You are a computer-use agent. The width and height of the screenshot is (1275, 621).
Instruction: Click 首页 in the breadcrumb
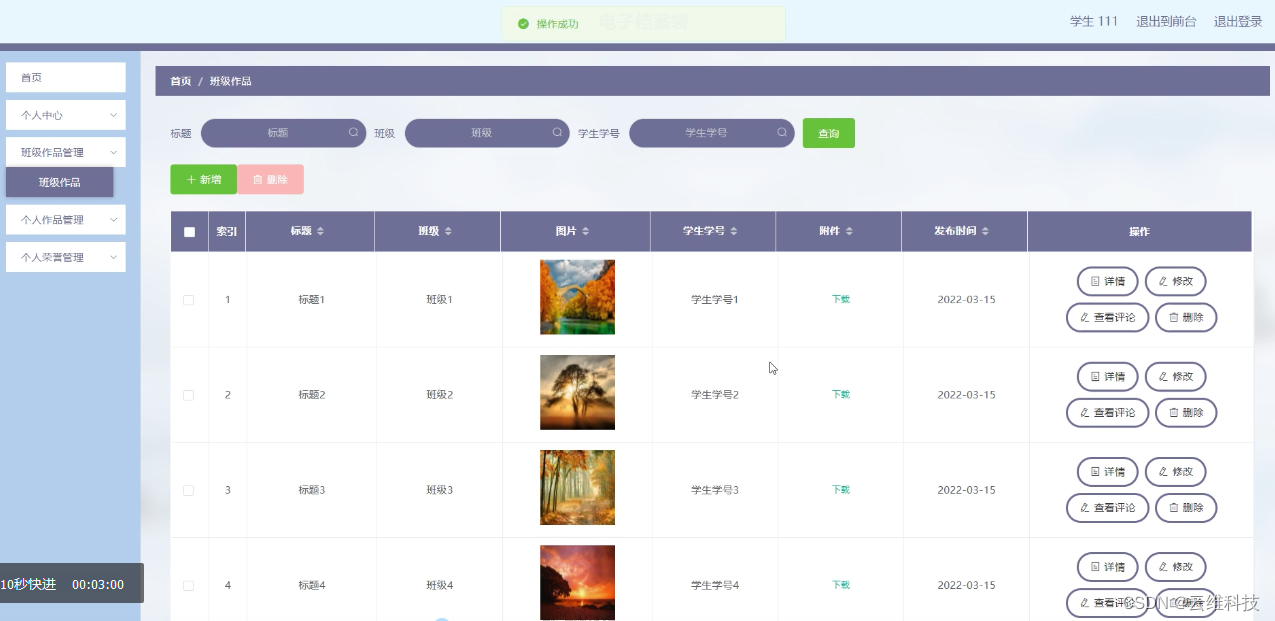coord(180,81)
